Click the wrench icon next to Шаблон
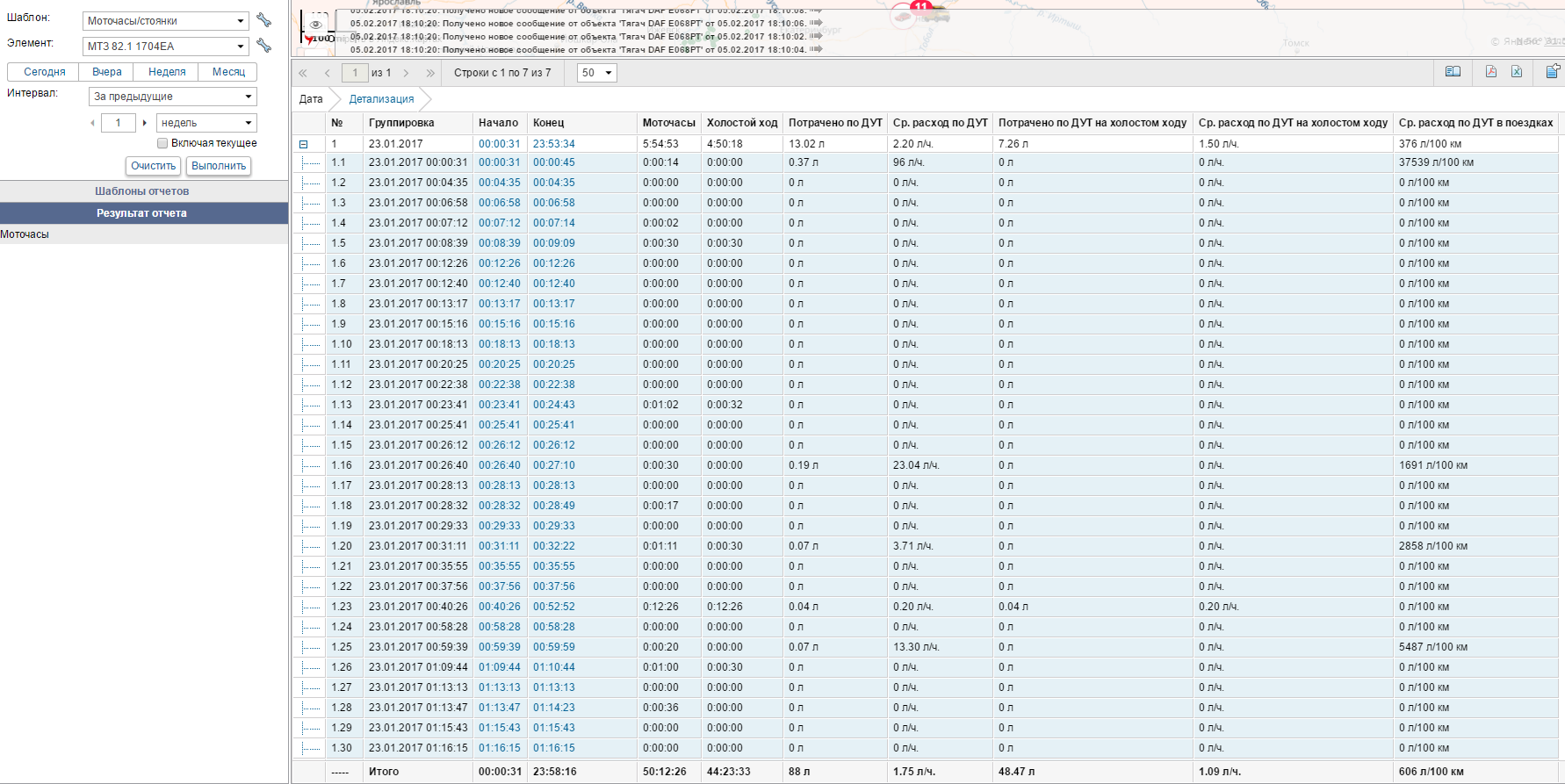This screenshot has width=1565, height=784. [x=263, y=20]
